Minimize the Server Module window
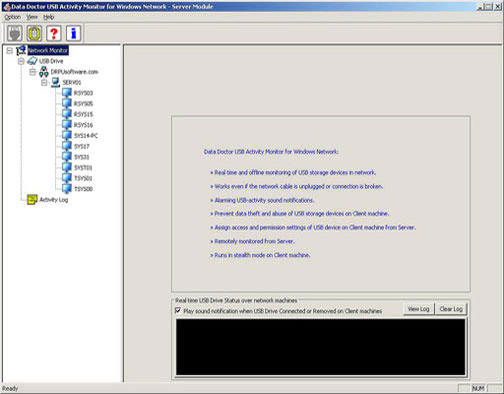The image size is (504, 394). (x=481, y=7)
